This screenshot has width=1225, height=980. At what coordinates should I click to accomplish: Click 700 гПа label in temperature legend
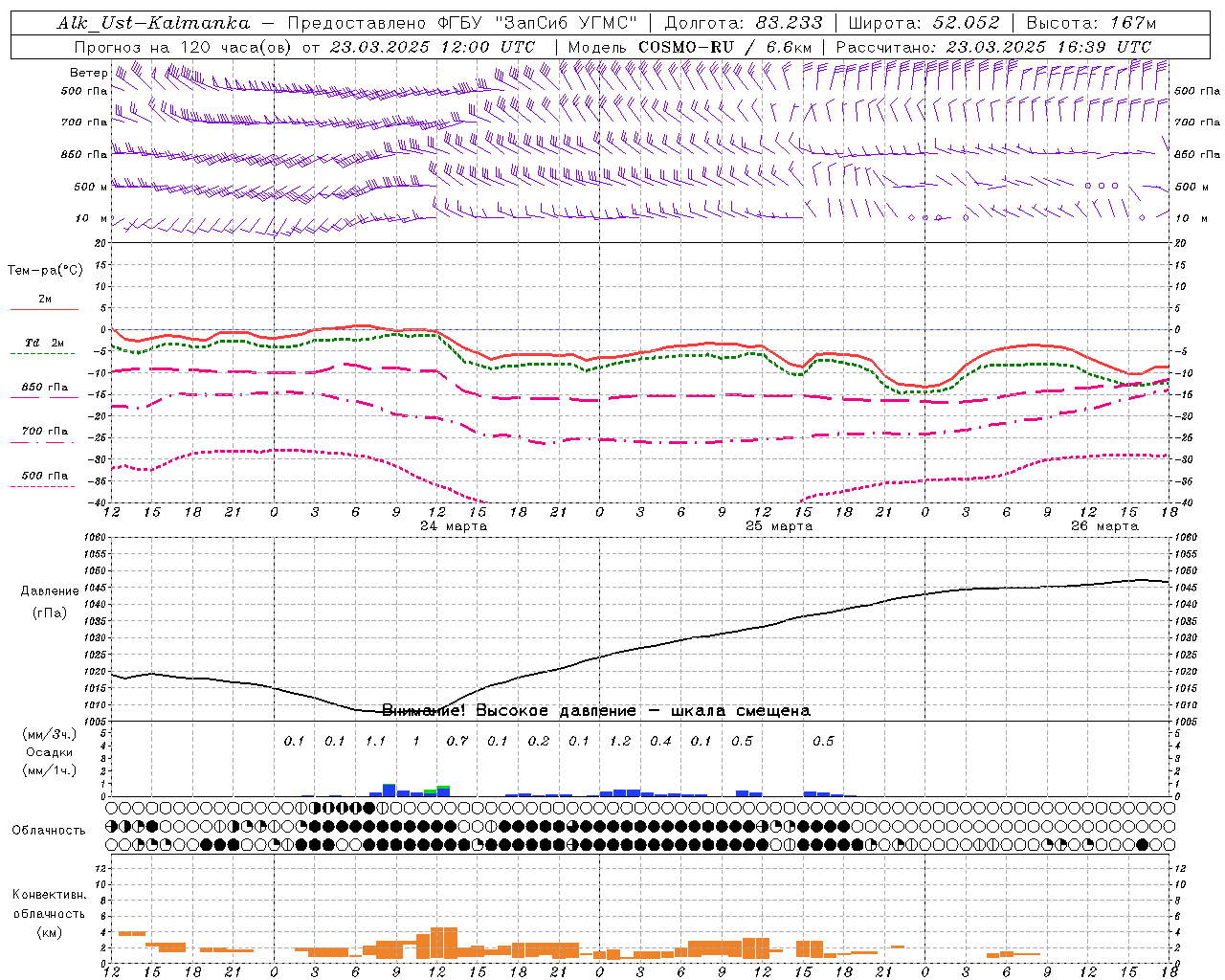click(x=45, y=431)
